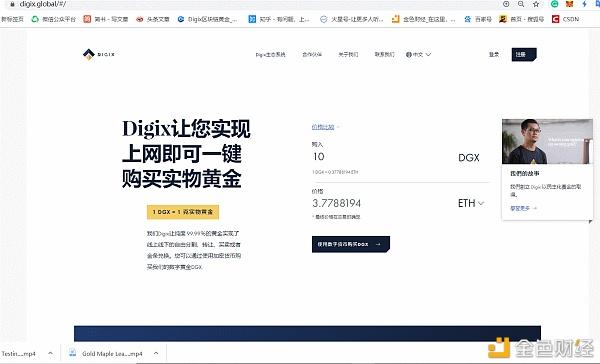The height and width of the screenshot is (364, 600).
Task: Expand the ETH currency dropdown
Action: click(471, 203)
